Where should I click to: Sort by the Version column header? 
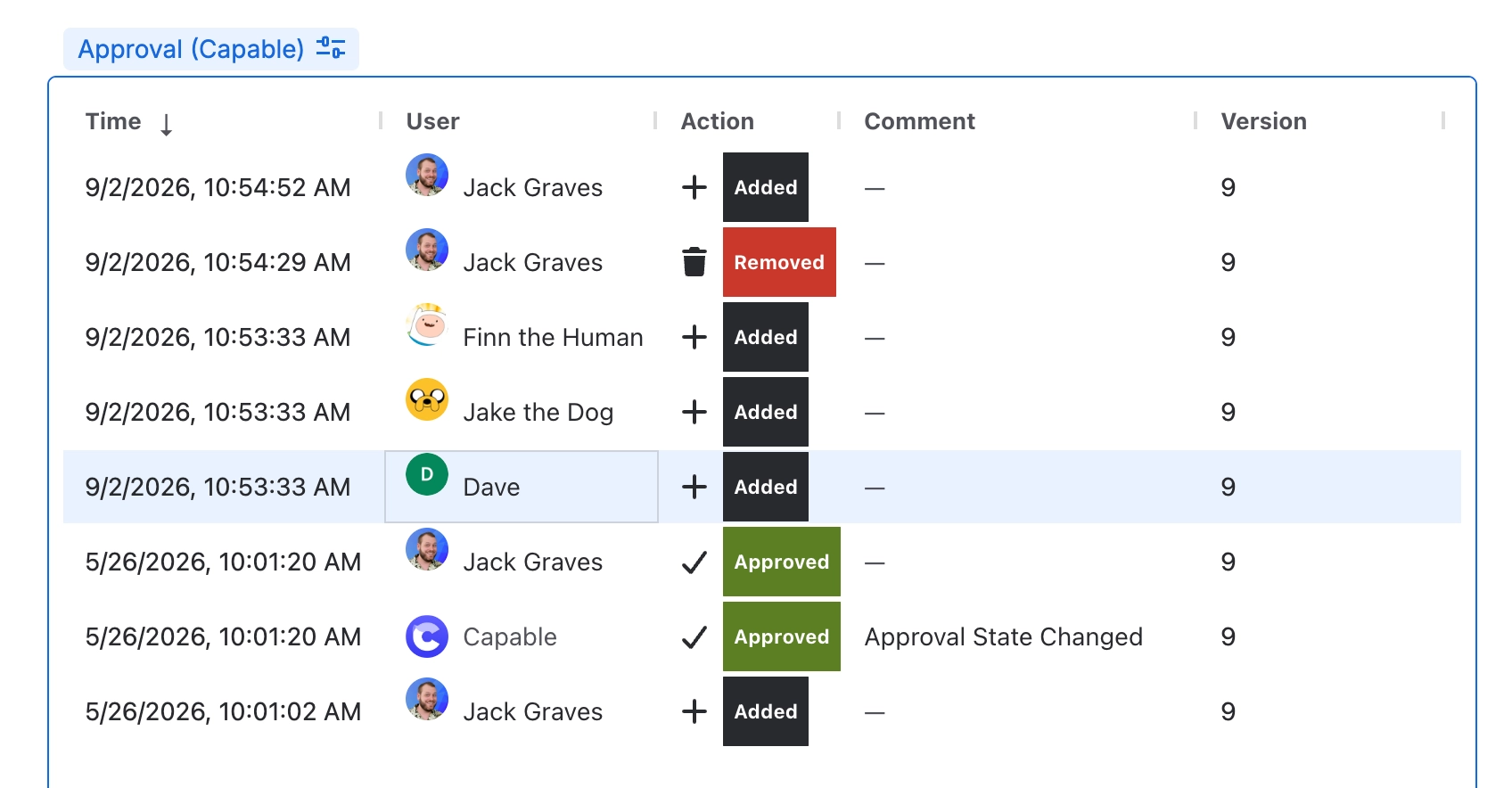click(1263, 121)
